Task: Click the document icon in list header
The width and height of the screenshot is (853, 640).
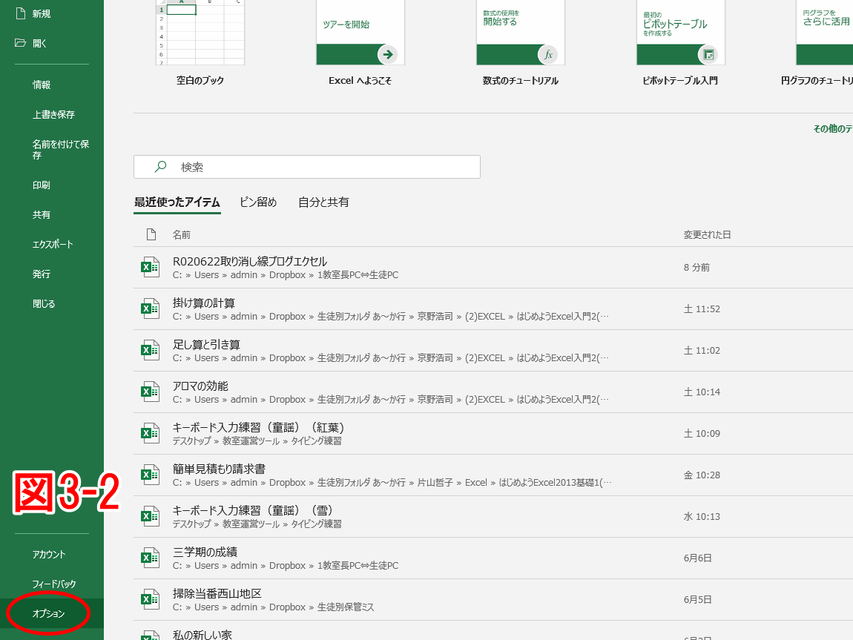Action: [x=151, y=234]
